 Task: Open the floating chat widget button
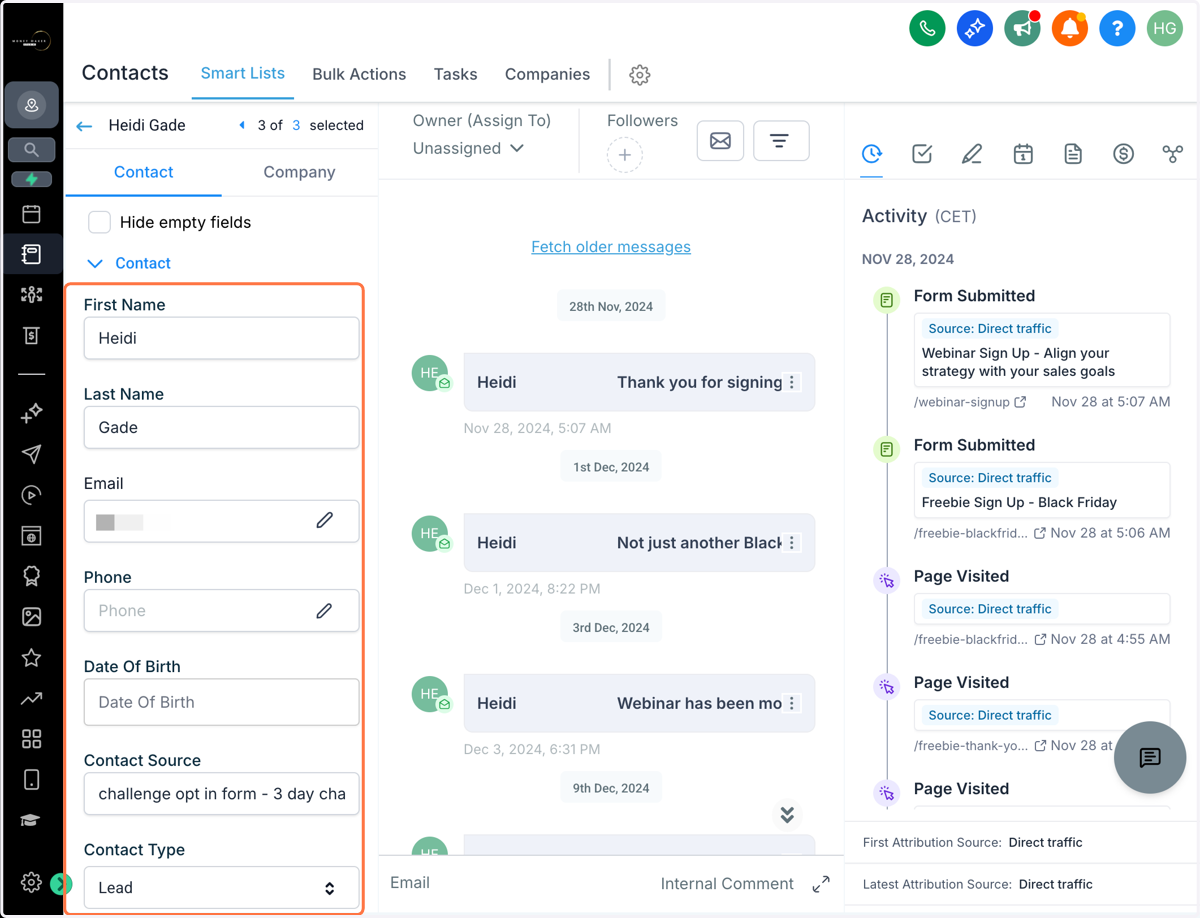pos(1150,757)
